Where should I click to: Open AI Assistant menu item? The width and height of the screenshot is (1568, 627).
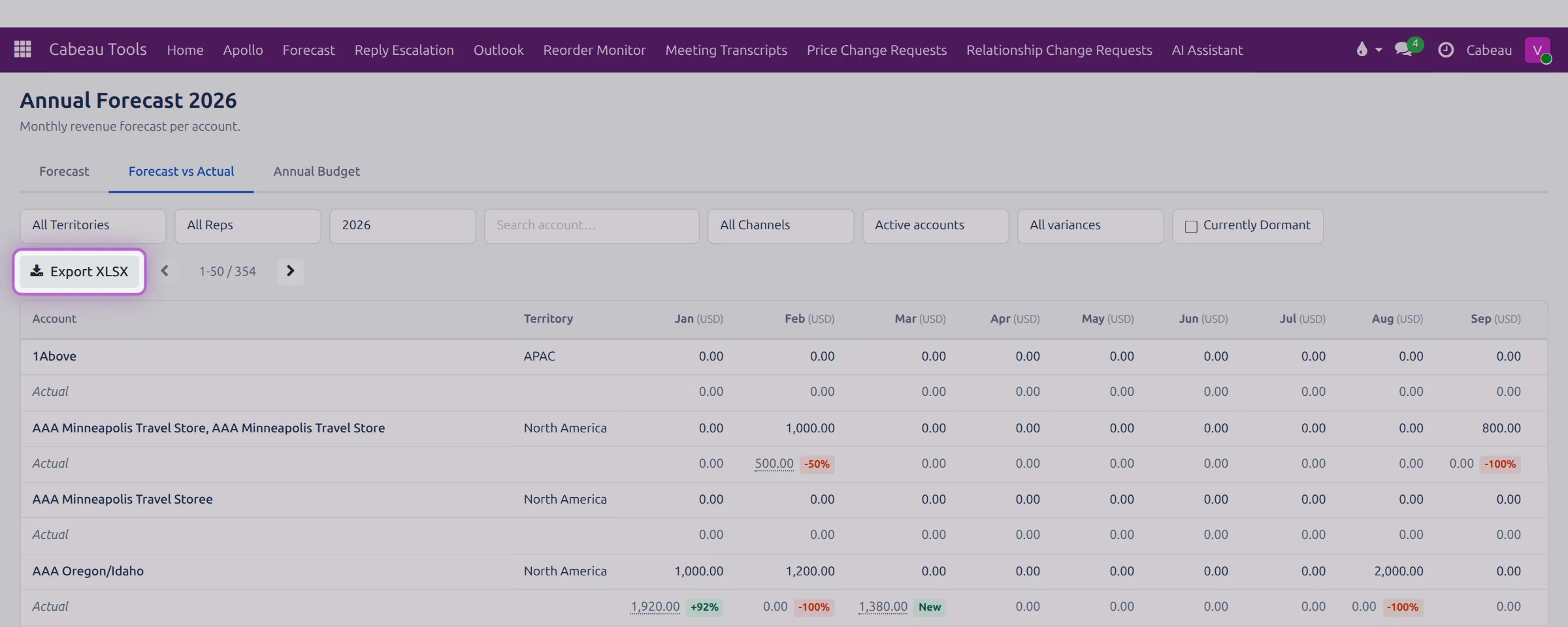[x=1207, y=50]
